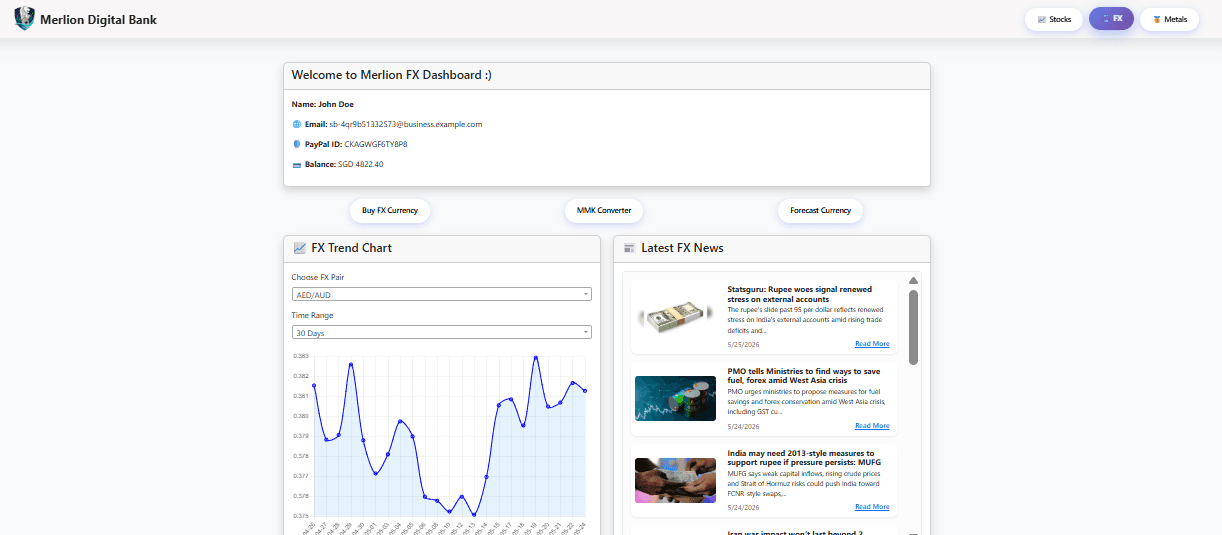Click the Stocks tab chart icon
Image resolution: width=1222 pixels, height=535 pixels.
[x=1042, y=19]
